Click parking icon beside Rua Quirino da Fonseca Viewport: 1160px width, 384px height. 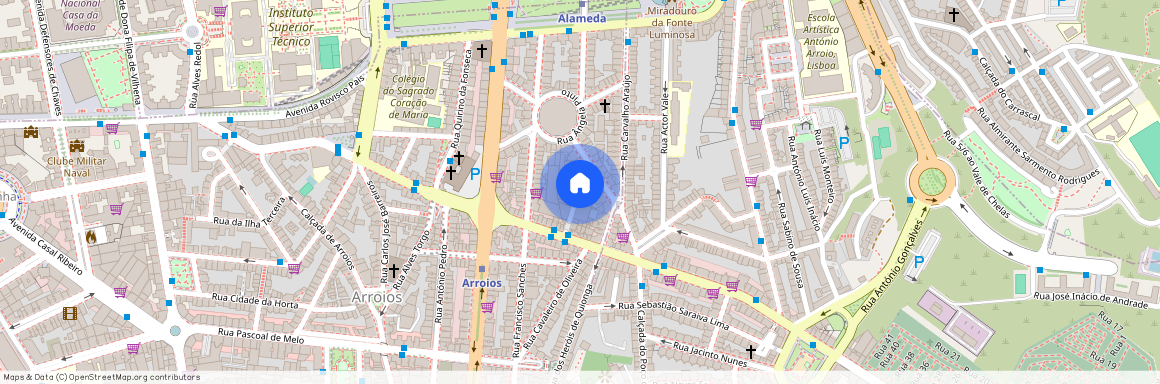coord(475,175)
